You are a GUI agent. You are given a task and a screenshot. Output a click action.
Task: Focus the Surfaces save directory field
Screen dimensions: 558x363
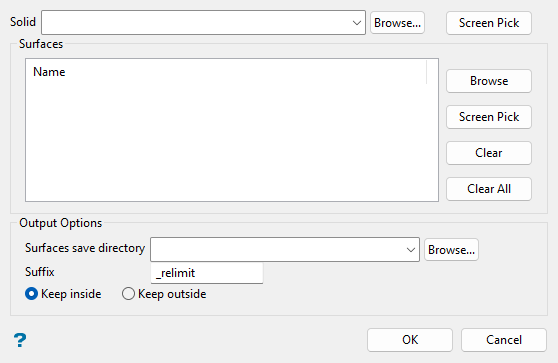click(x=285, y=250)
